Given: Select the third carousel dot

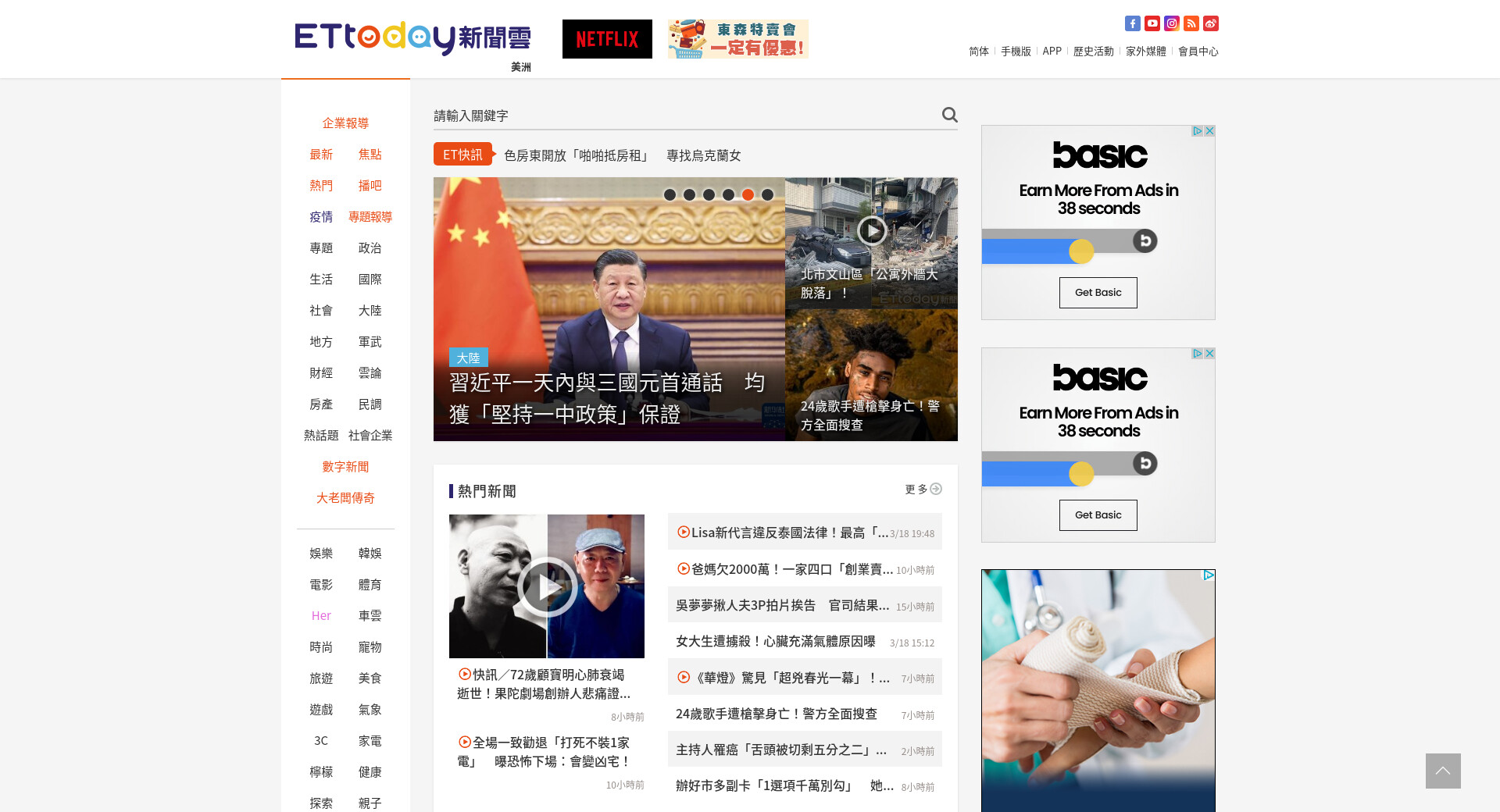Looking at the screenshot, I should [709, 195].
